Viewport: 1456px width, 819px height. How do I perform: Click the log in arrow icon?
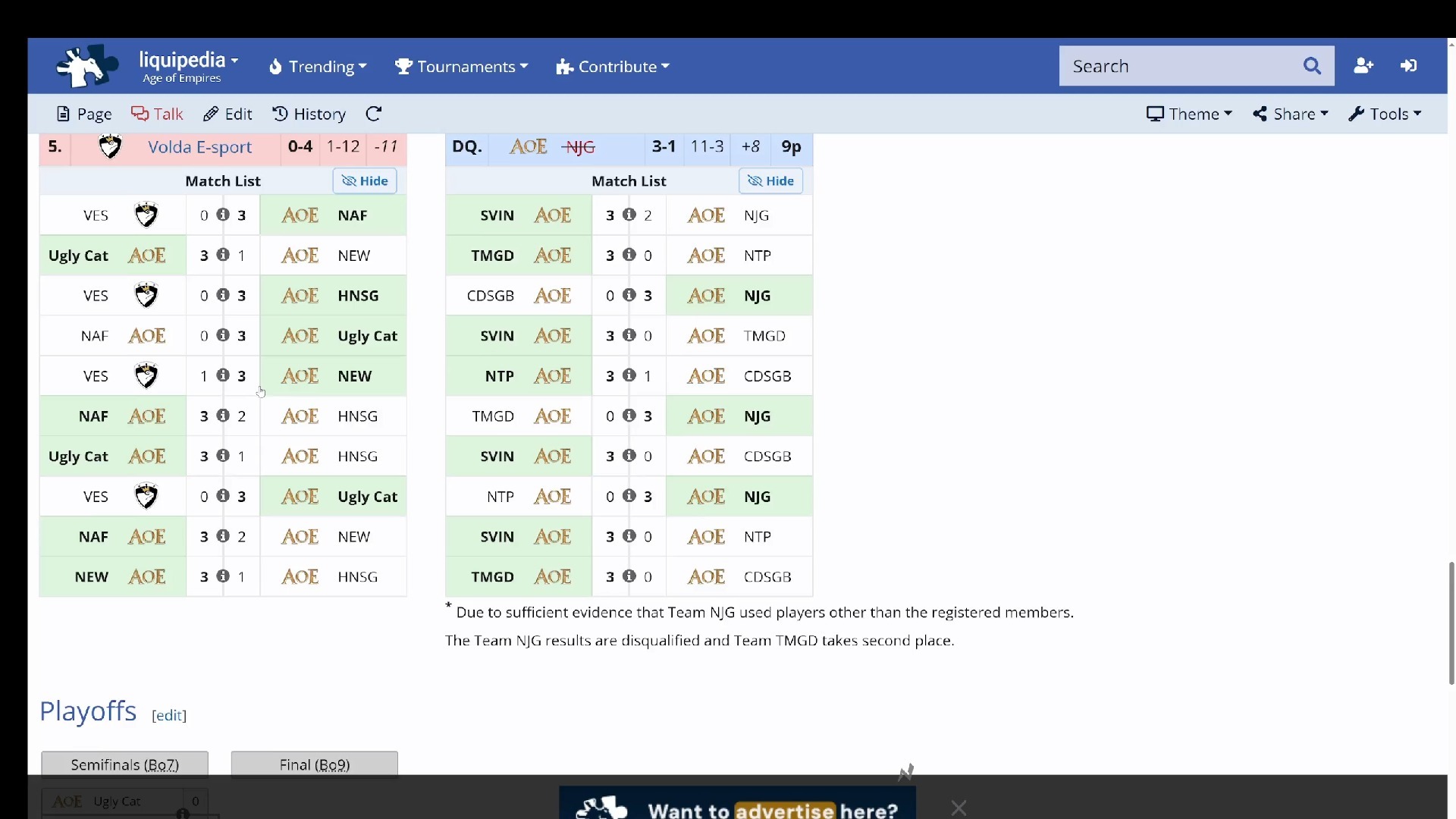click(x=1408, y=66)
